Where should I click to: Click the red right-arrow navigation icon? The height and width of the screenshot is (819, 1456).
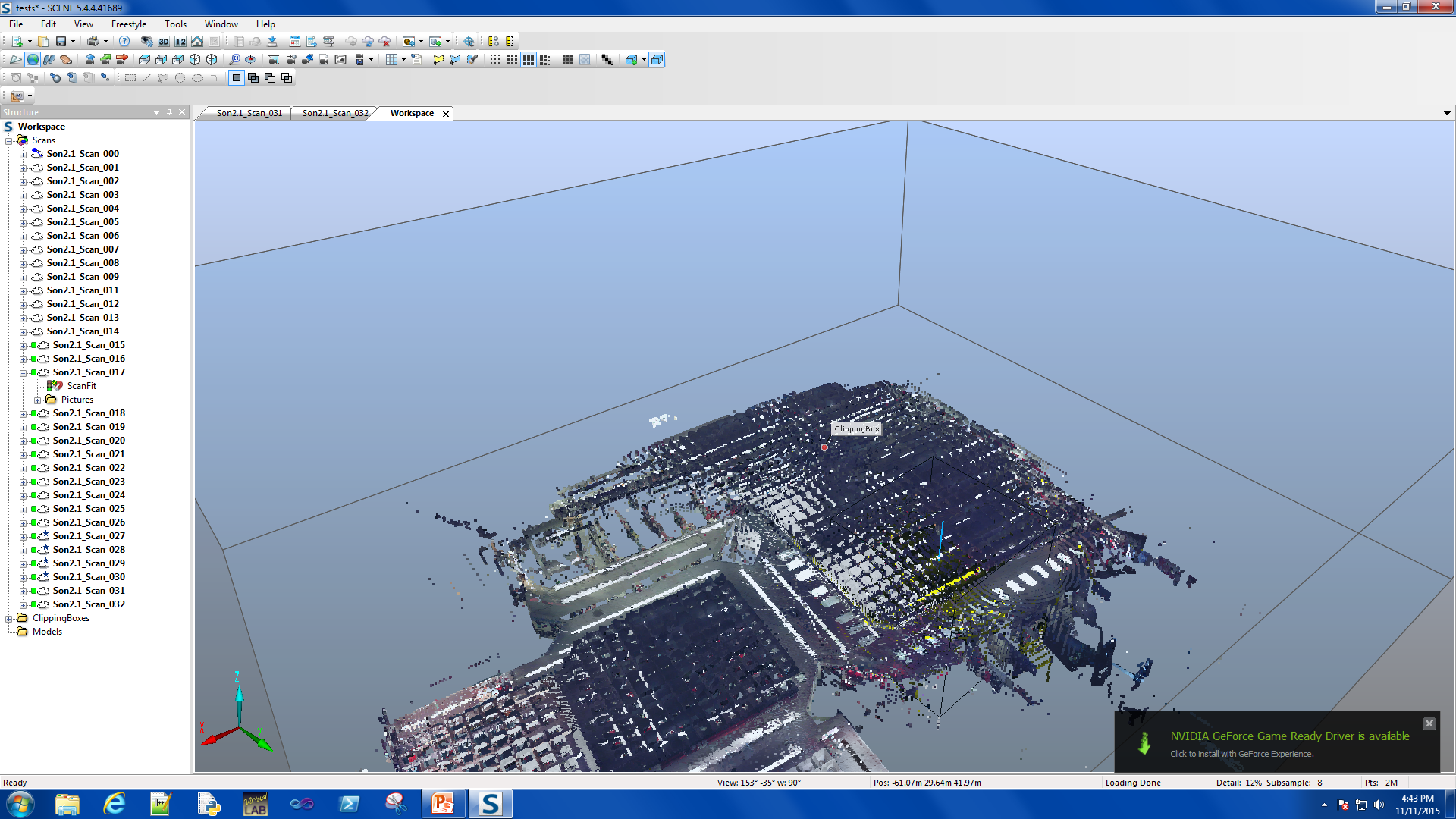tap(121, 60)
